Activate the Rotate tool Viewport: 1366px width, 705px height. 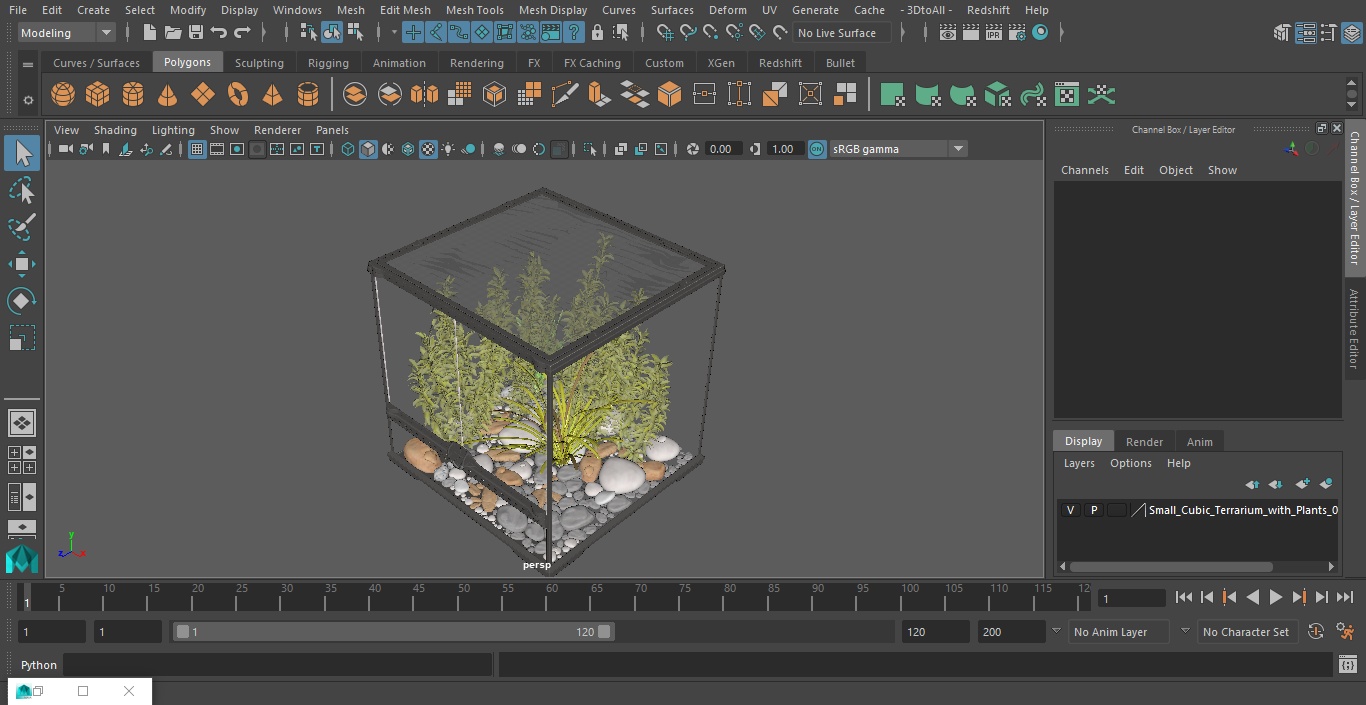coord(22,301)
